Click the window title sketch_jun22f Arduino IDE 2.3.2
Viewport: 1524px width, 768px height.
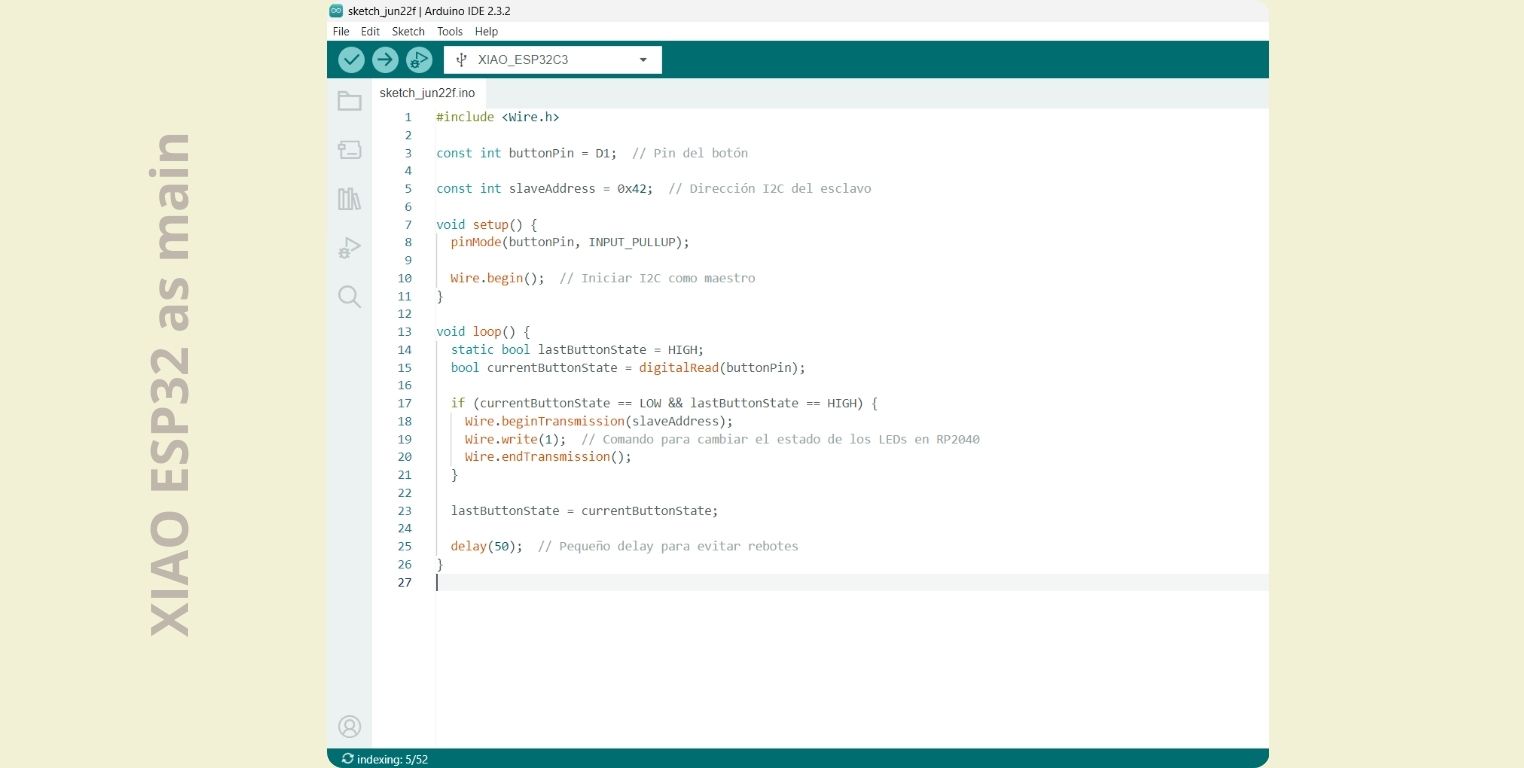429,11
